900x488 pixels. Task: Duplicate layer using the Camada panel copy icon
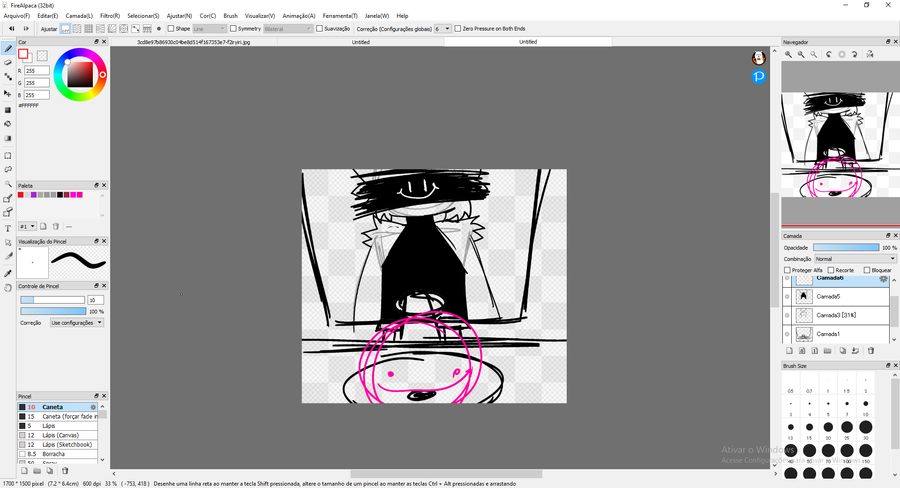[843, 351]
